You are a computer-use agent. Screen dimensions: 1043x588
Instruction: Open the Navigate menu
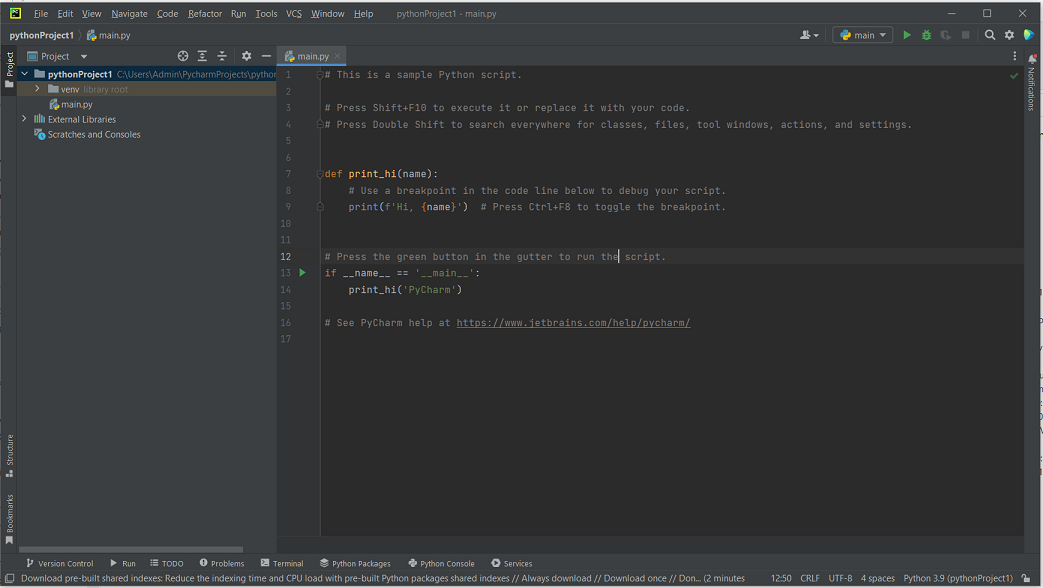tap(129, 14)
